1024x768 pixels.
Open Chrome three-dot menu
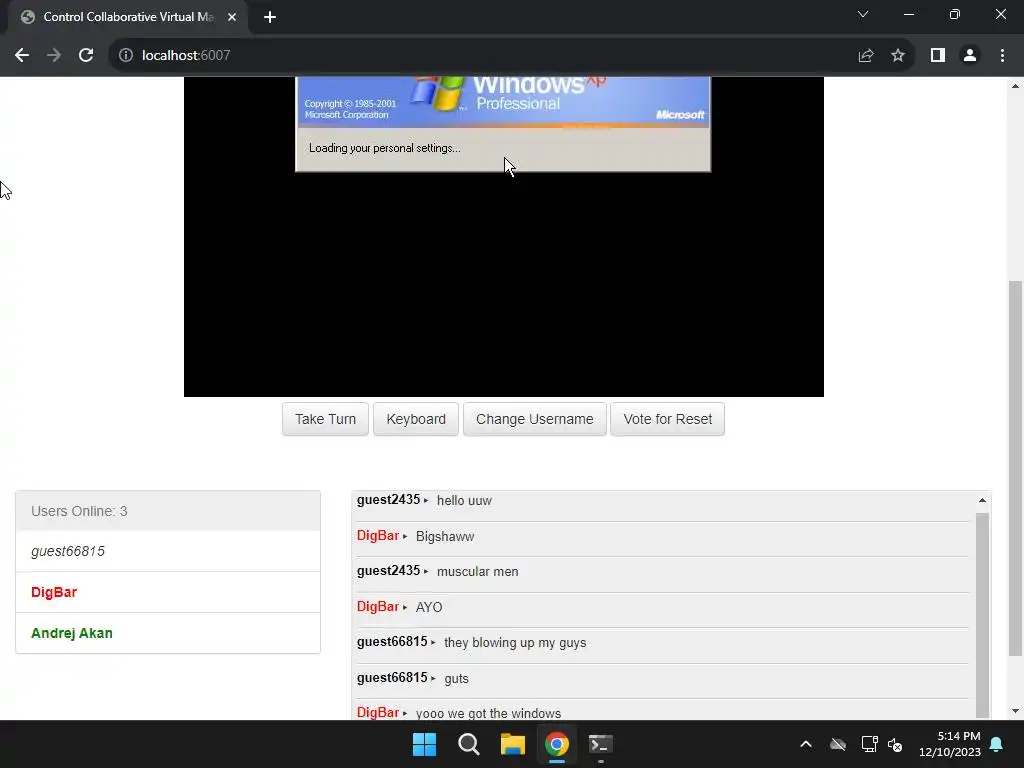coord(1002,56)
